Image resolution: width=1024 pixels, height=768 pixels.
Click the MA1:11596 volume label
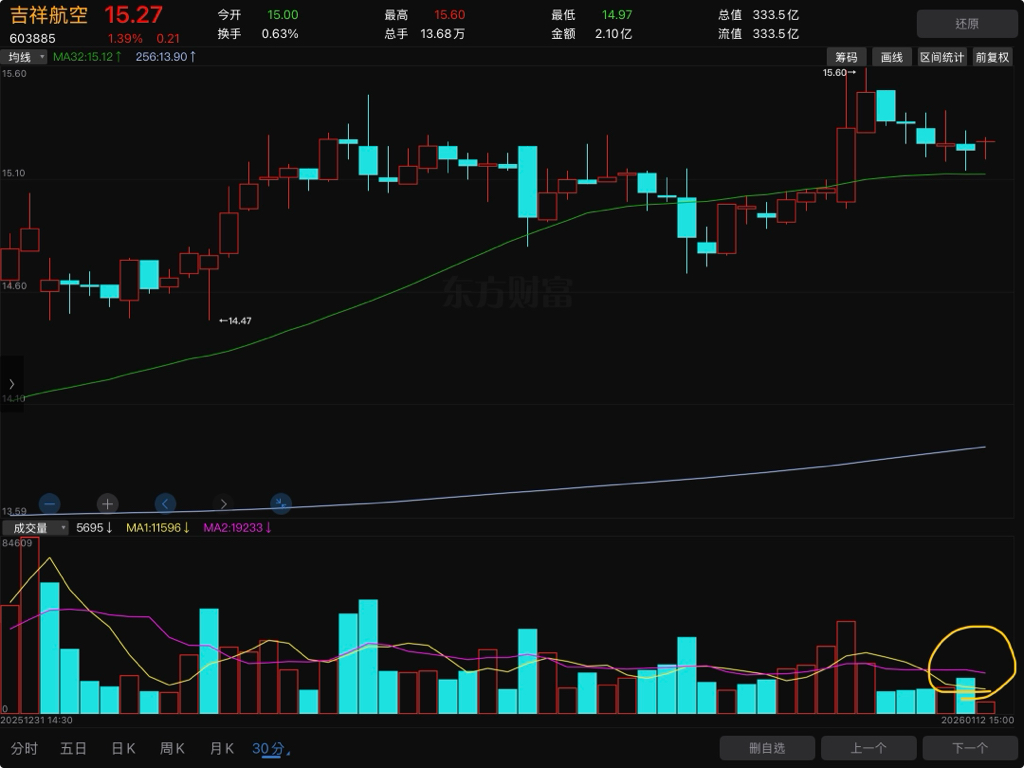(157, 528)
